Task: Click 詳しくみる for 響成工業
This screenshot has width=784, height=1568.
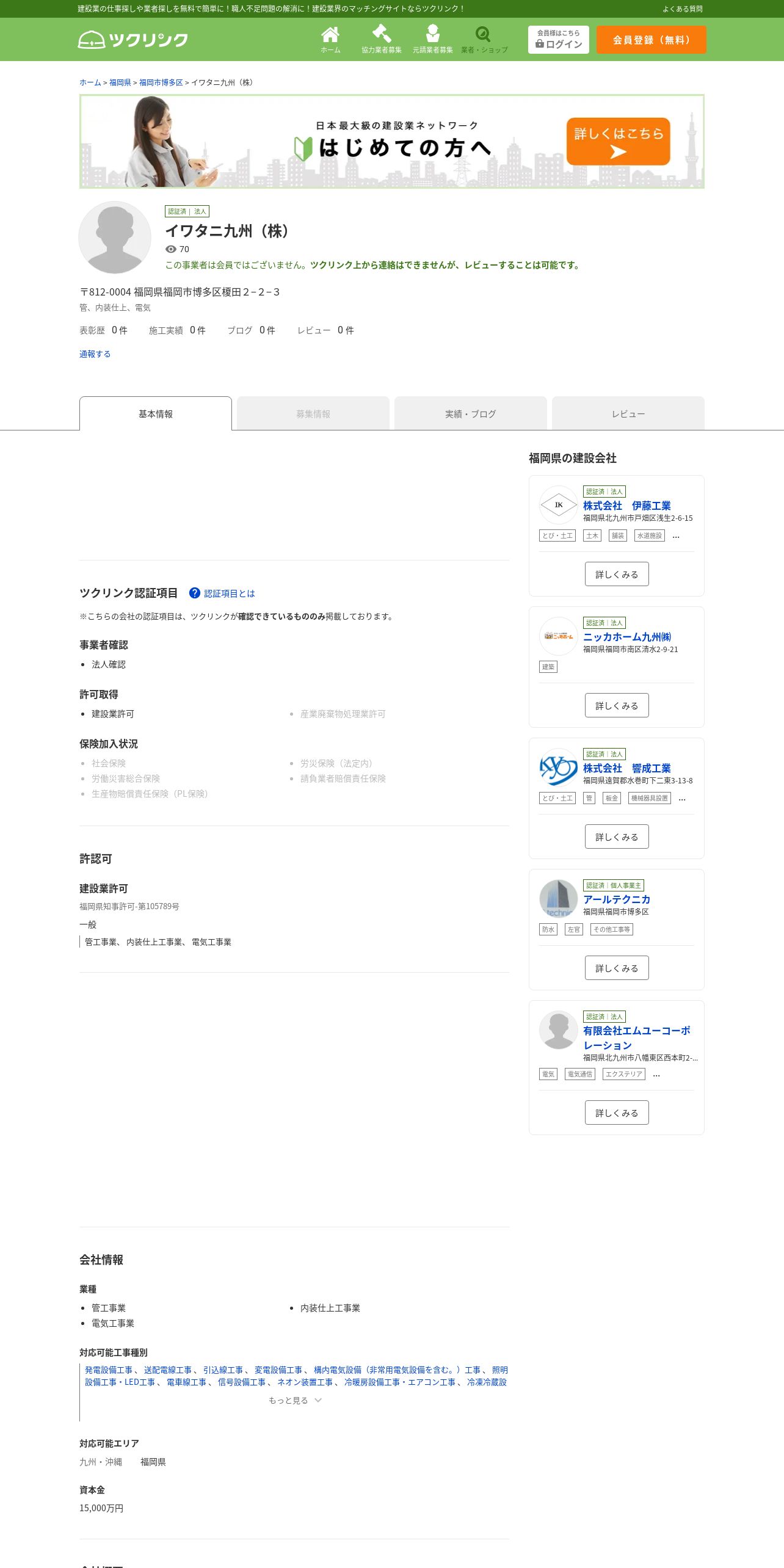Action: (x=617, y=837)
